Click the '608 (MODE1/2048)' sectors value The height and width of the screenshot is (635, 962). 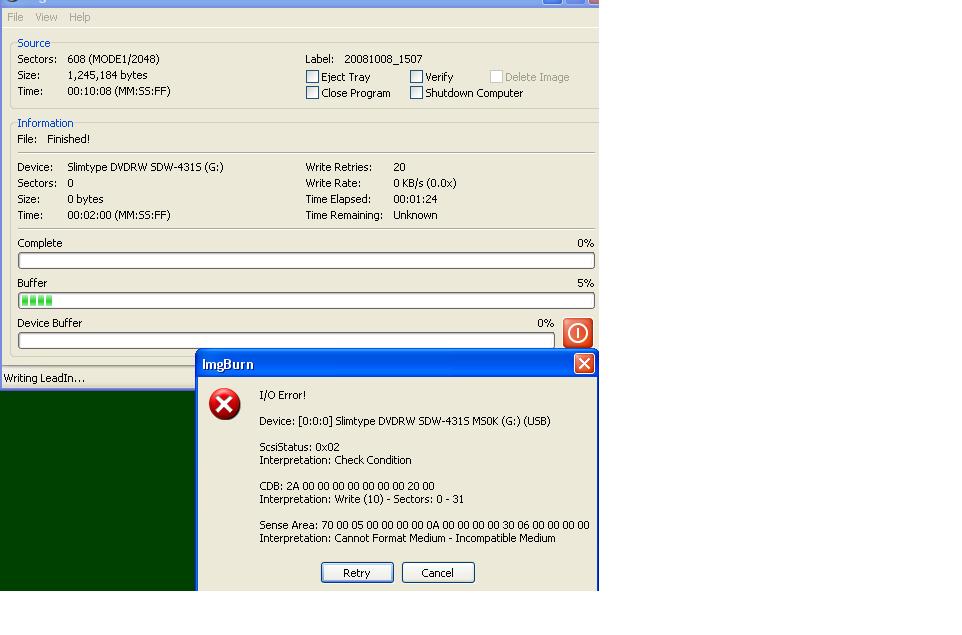pyautogui.click(x=114, y=59)
